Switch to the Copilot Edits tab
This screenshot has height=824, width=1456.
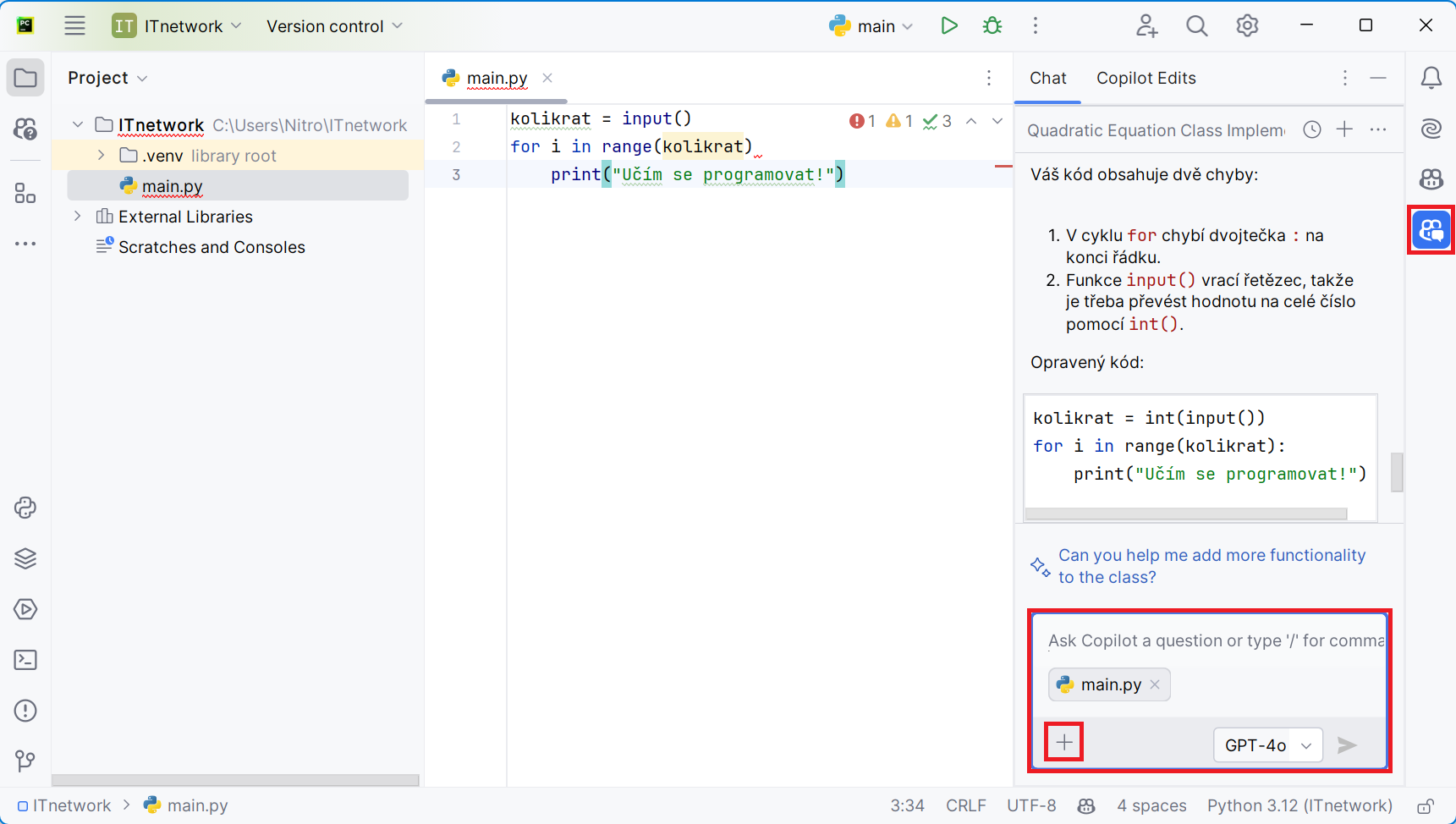coord(1146,78)
